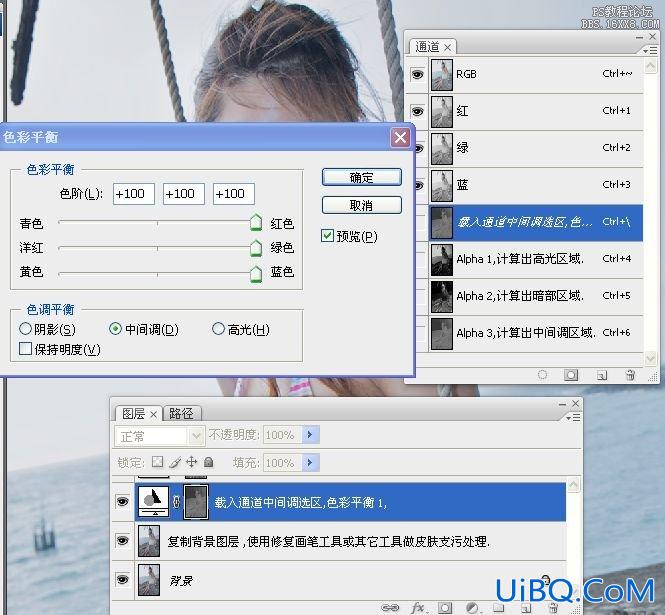This screenshot has width=665, height=615.
Task: Select Alpha 1 高光区域 channel
Action: click(536, 259)
